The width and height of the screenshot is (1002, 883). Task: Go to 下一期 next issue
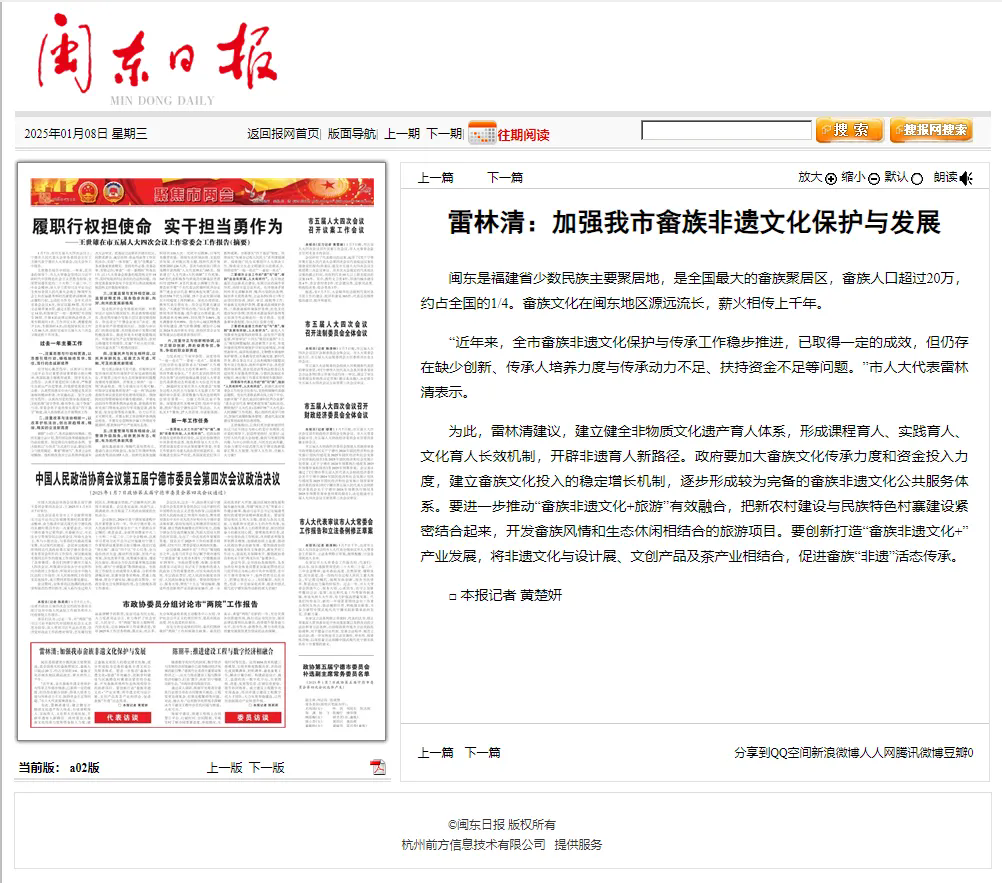(444, 134)
